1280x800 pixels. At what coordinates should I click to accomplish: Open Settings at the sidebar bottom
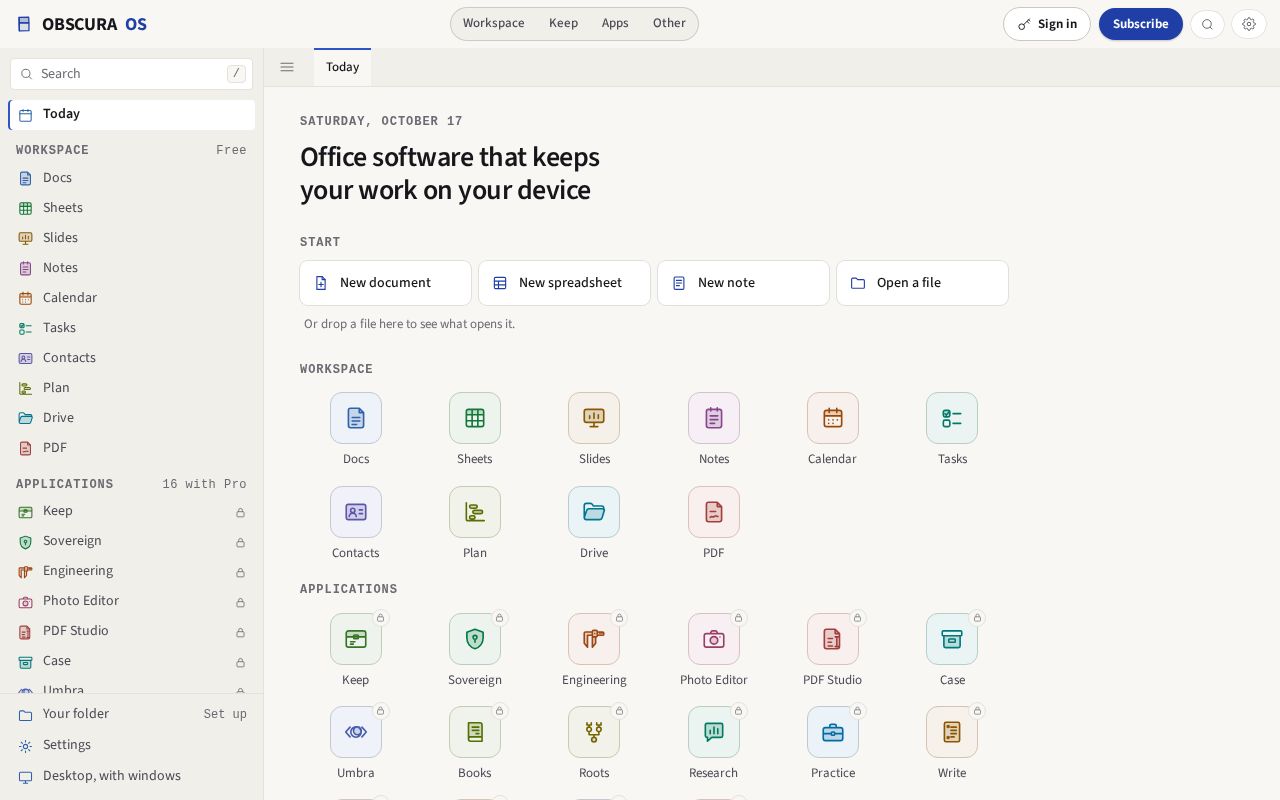click(x=131, y=745)
